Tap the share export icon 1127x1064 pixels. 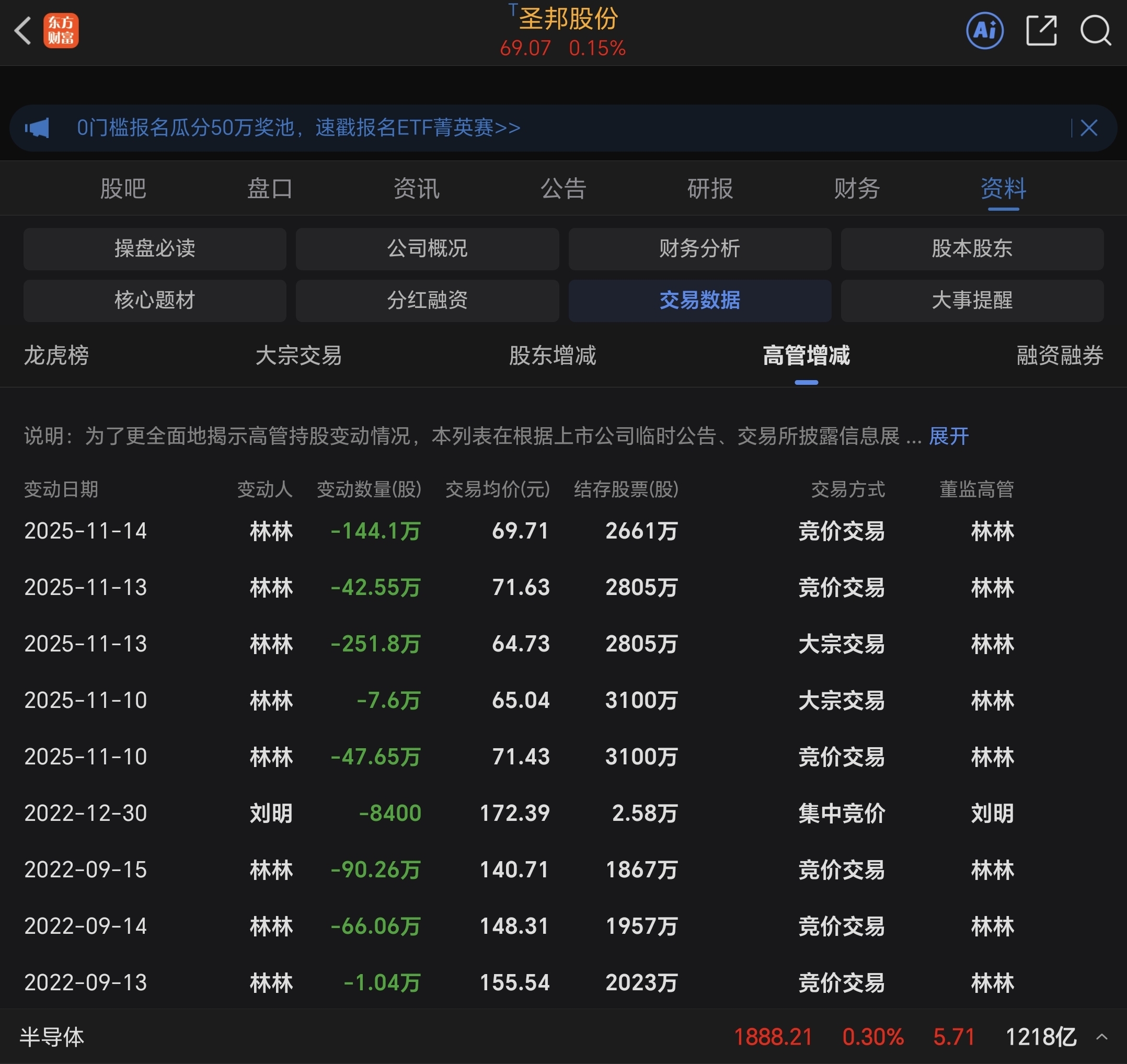(1041, 31)
